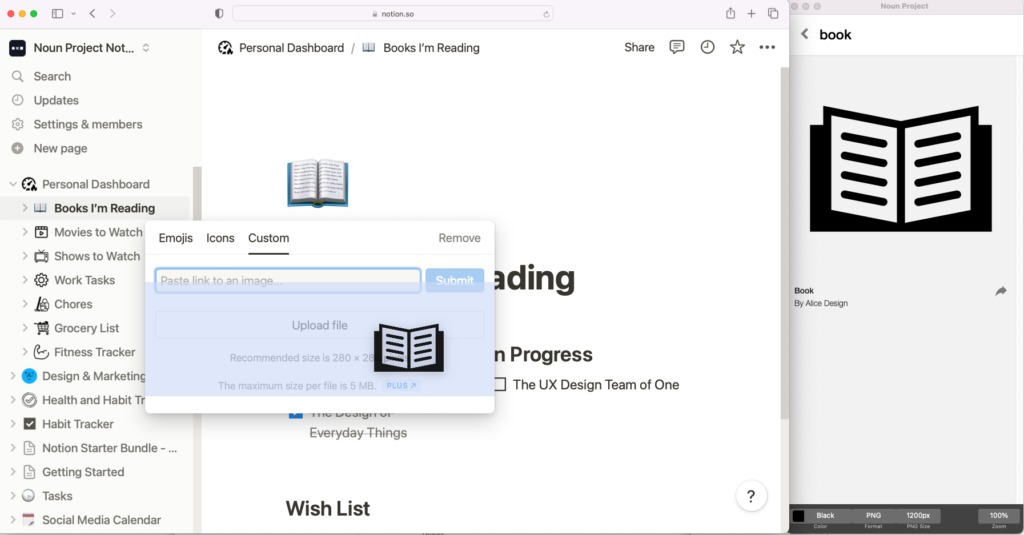This screenshot has height=535, width=1024.
Task: Open the workspace switcher arrows
Action: click(146, 48)
